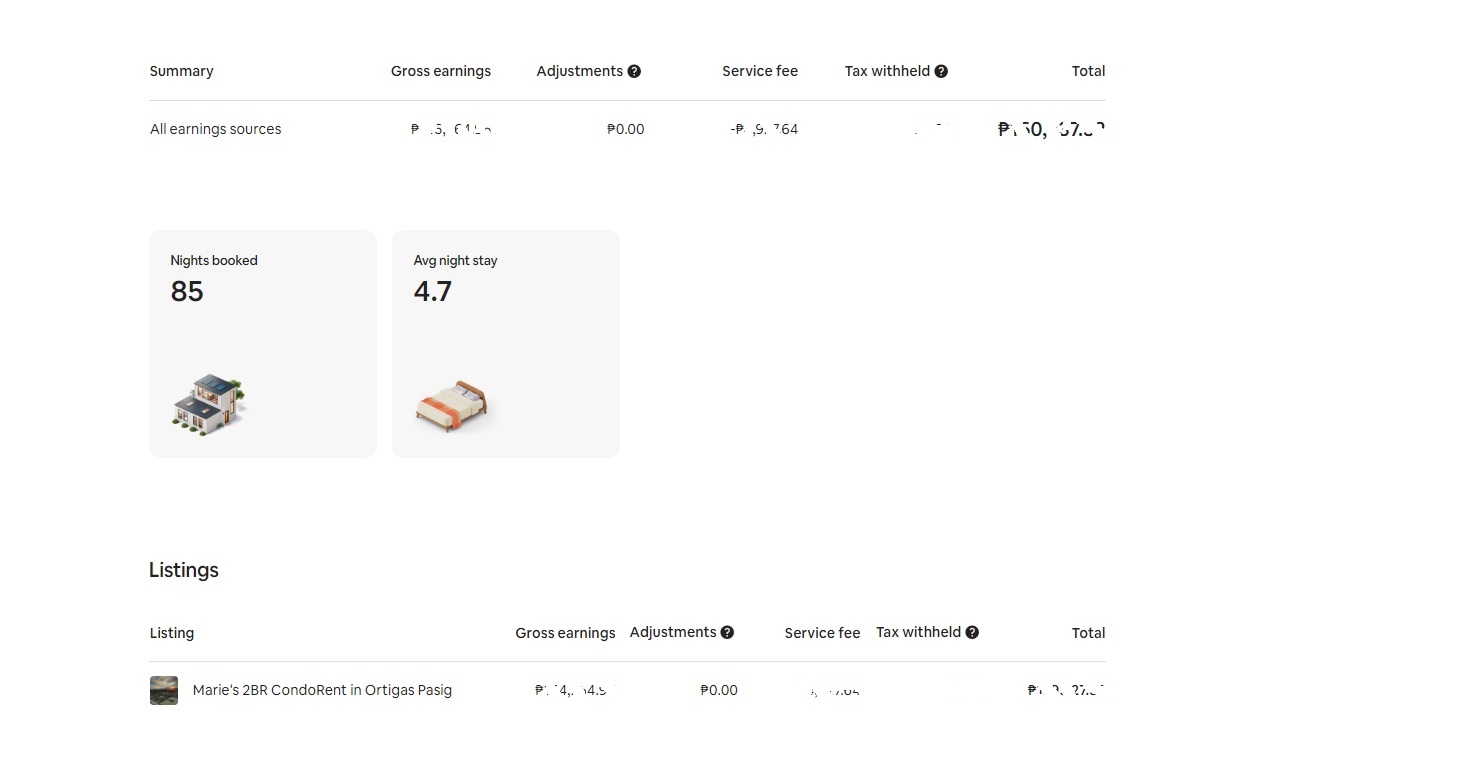Screen dimensions: 1463x767
Task: Click the Total header in Listings table
Action: (1088, 633)
